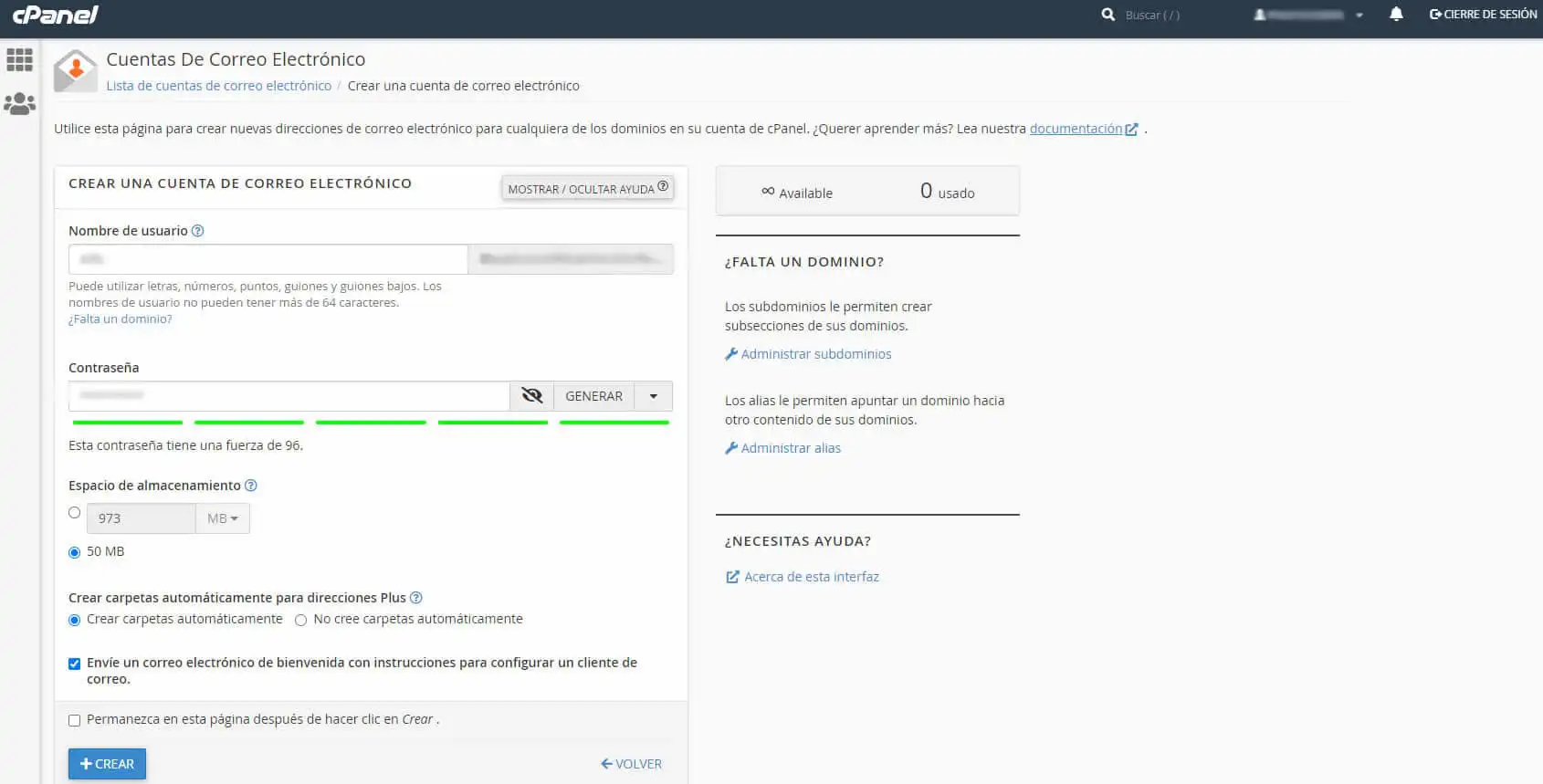Click the CREAR button
The width and height of the screenshot is (1543, 784).
107,764
